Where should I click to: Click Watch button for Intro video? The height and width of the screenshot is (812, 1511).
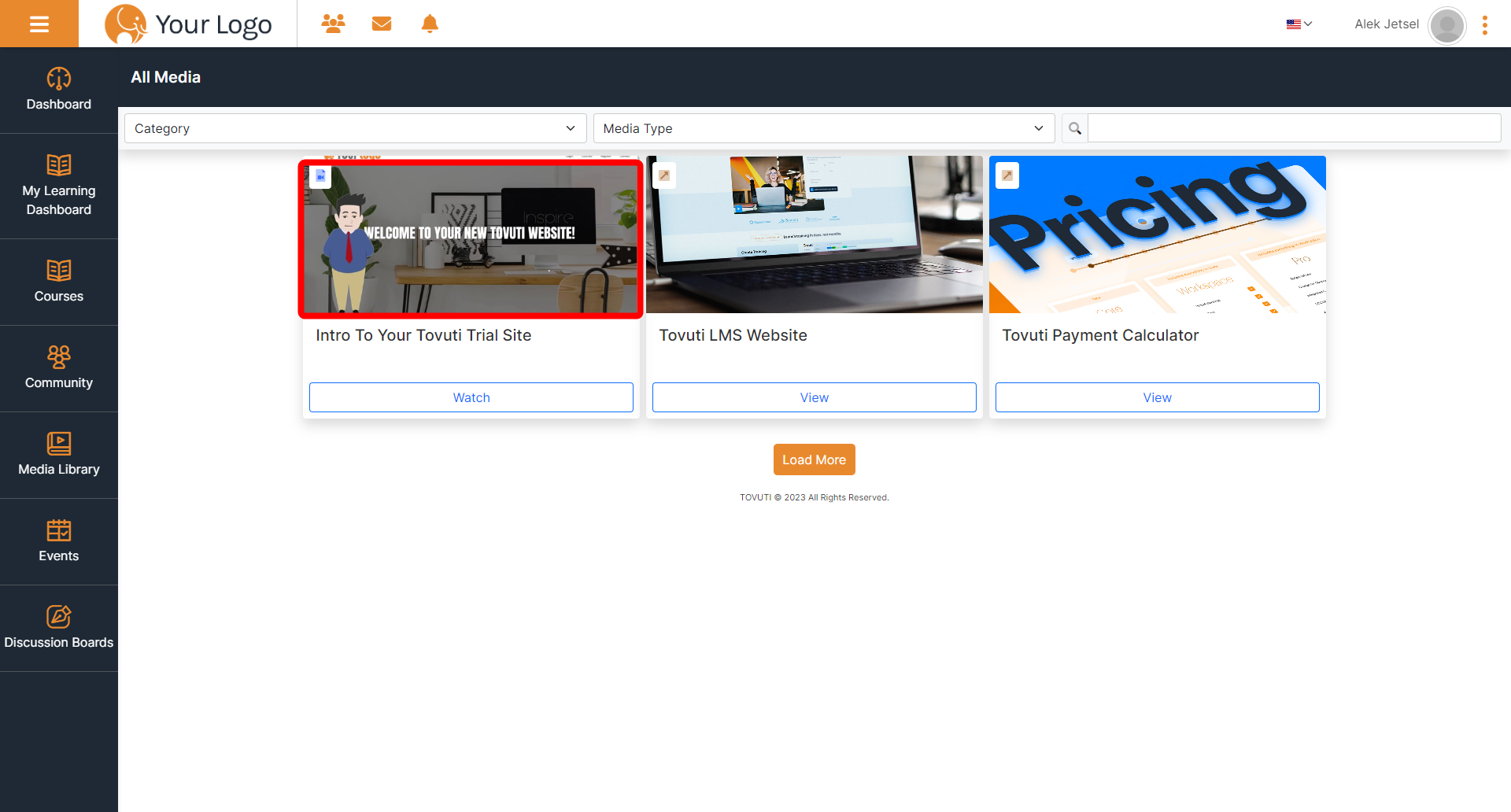pyautogui.click(x=471, y=397)
